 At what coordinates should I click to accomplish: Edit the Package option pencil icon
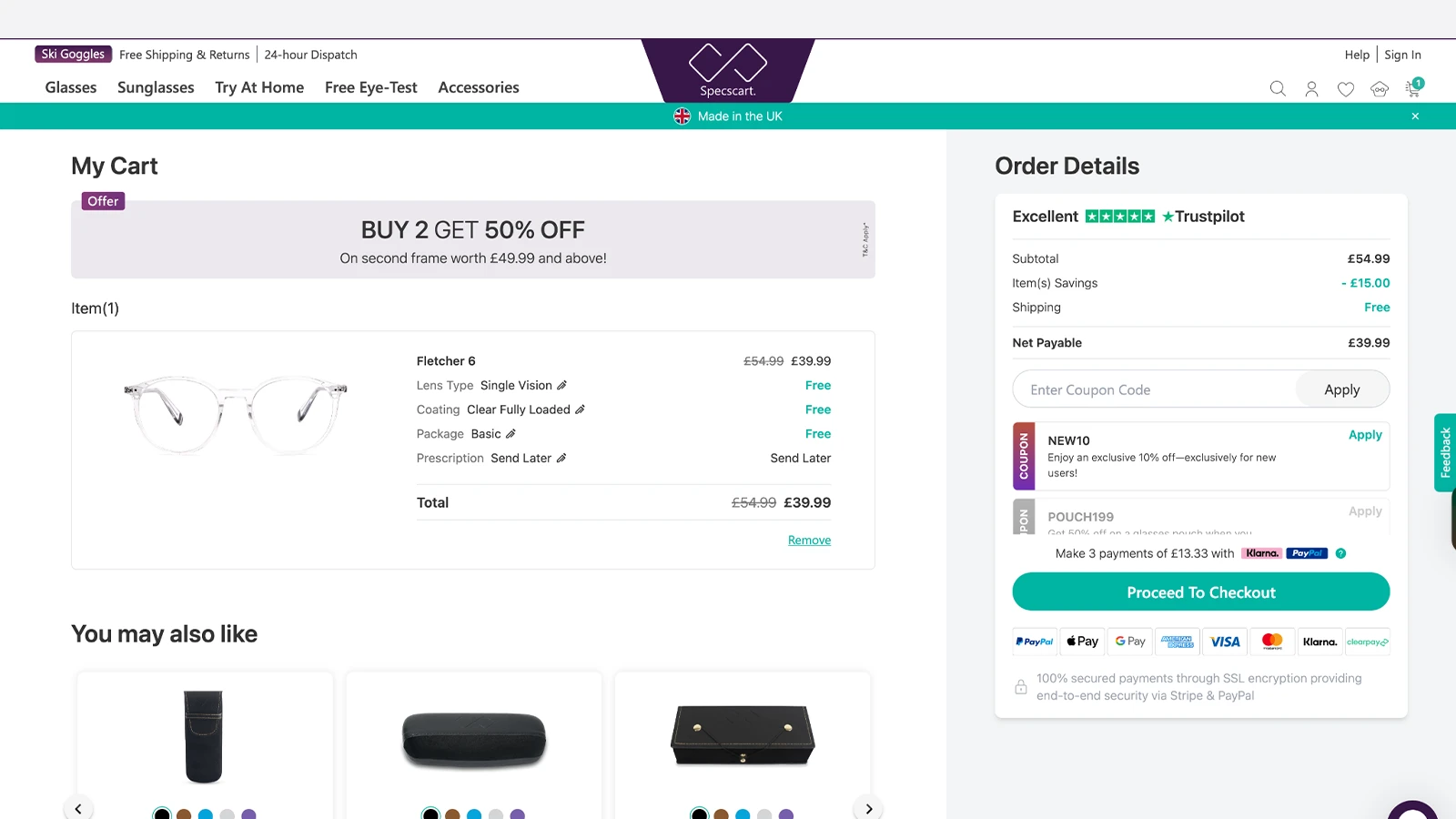coord(511,433)
